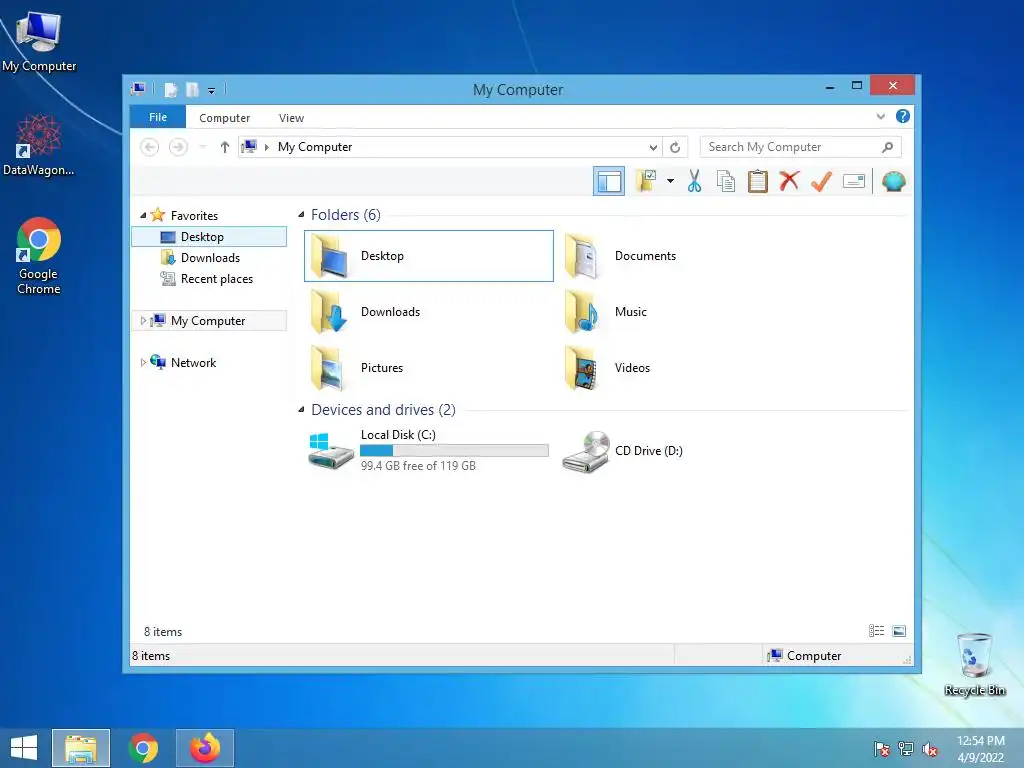The width and height of the screenshot is (1024, 768).
Task: Open the File ribbon tab
Action: [x=158, y=117]
